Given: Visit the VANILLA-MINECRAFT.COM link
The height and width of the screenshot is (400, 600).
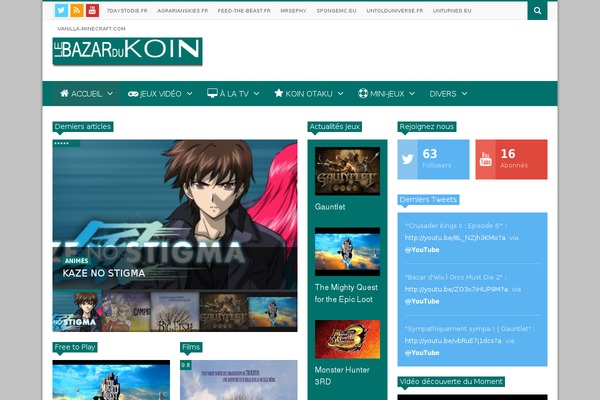Looking at the screenshot, I should click(x=91, y=29).
